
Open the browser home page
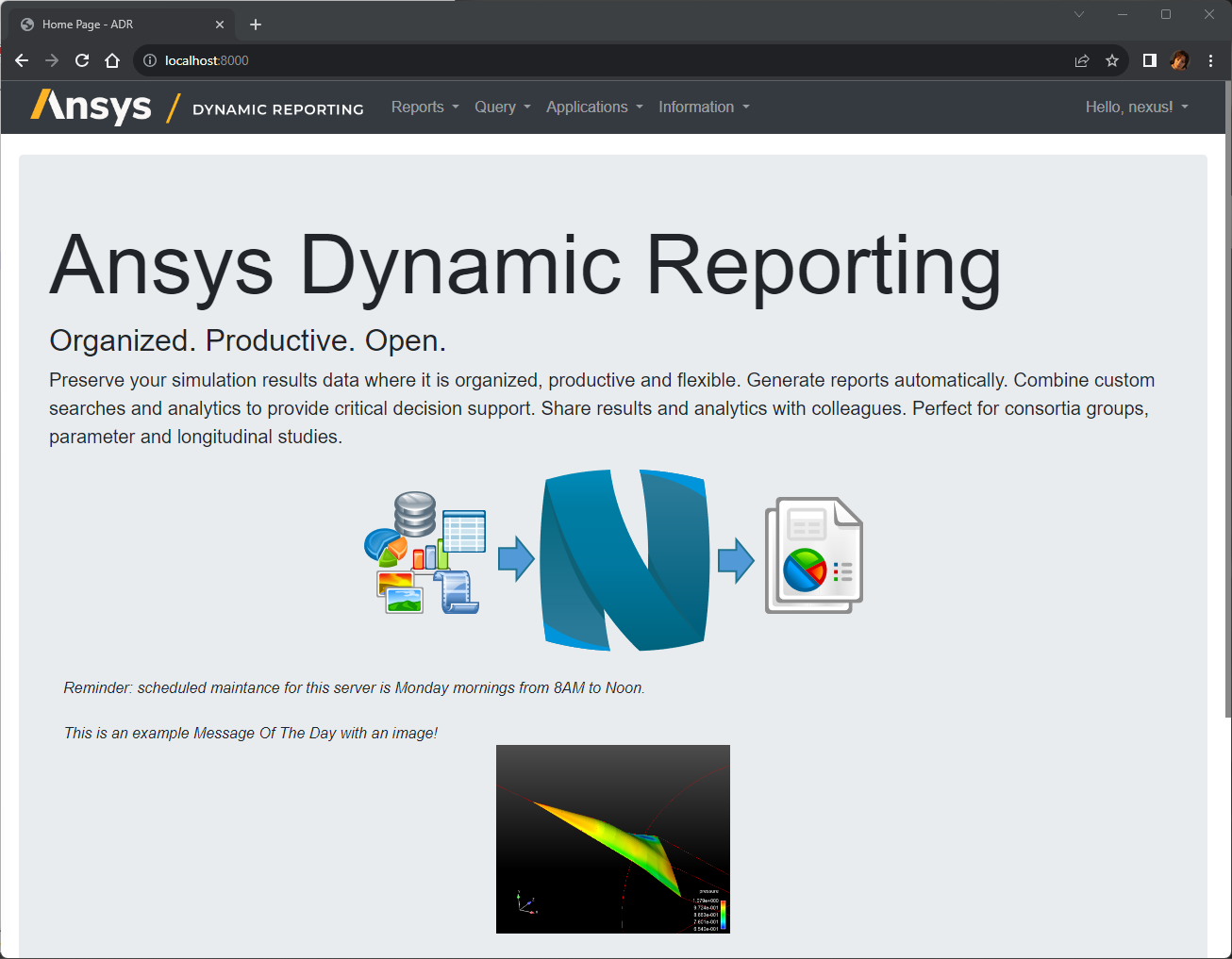[112, 60]
